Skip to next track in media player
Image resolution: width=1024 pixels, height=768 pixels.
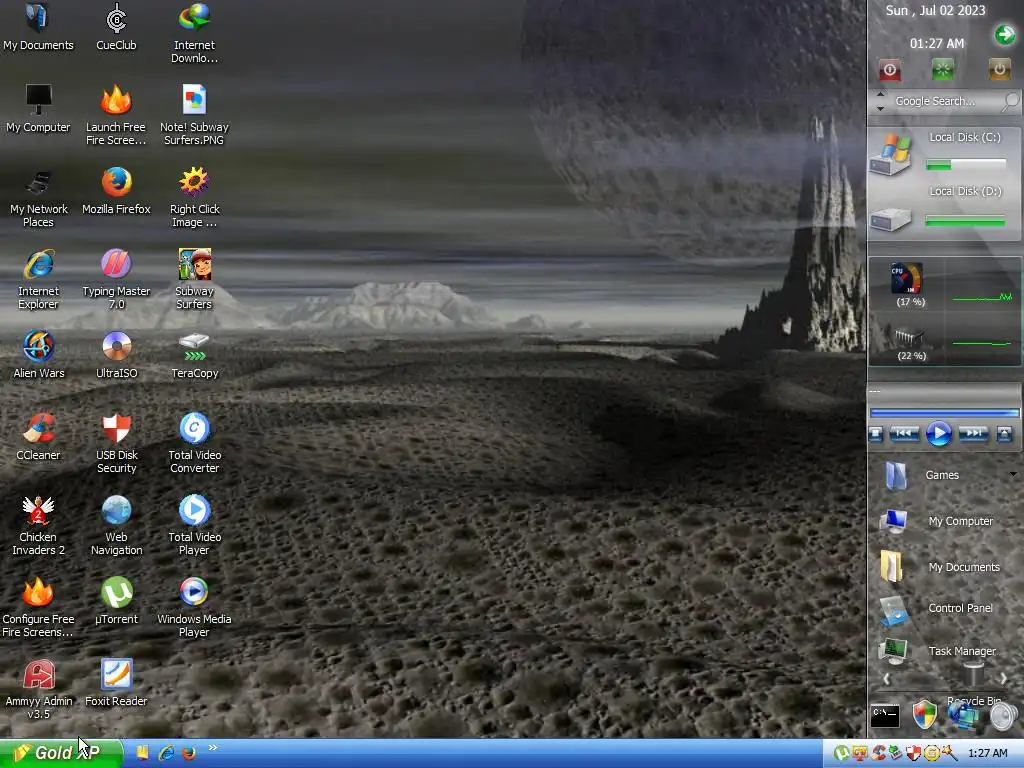(973, 434)
